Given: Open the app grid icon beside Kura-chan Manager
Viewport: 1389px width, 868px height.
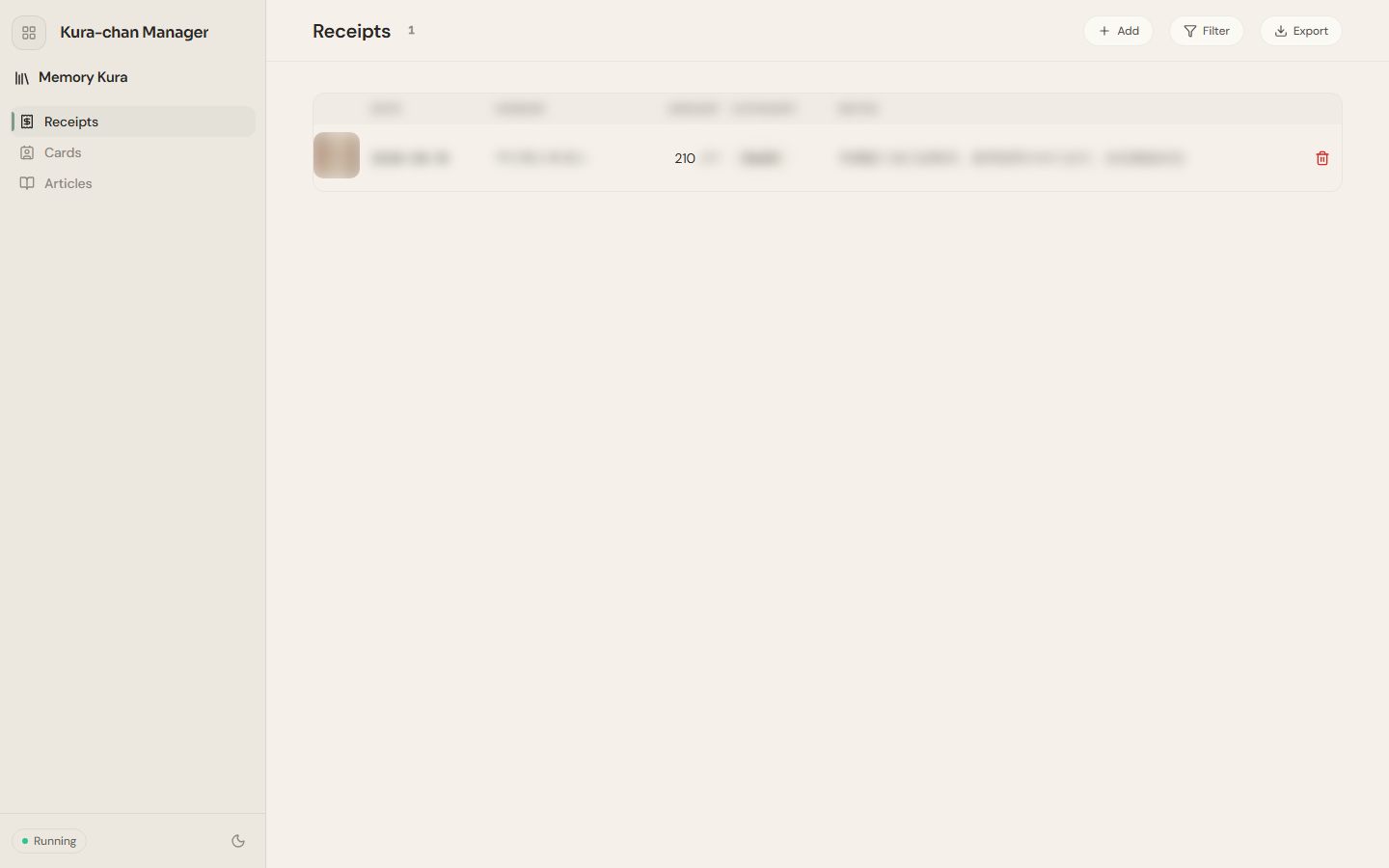Looking at the screenshot, I should click(29, 33).
